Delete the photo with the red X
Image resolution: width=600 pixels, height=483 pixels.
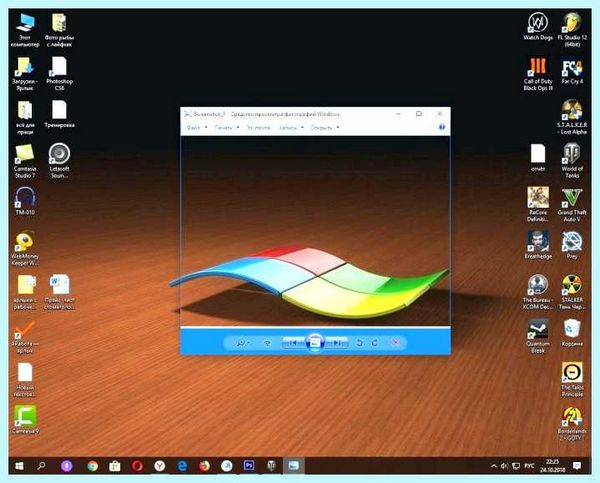[396, 342]
